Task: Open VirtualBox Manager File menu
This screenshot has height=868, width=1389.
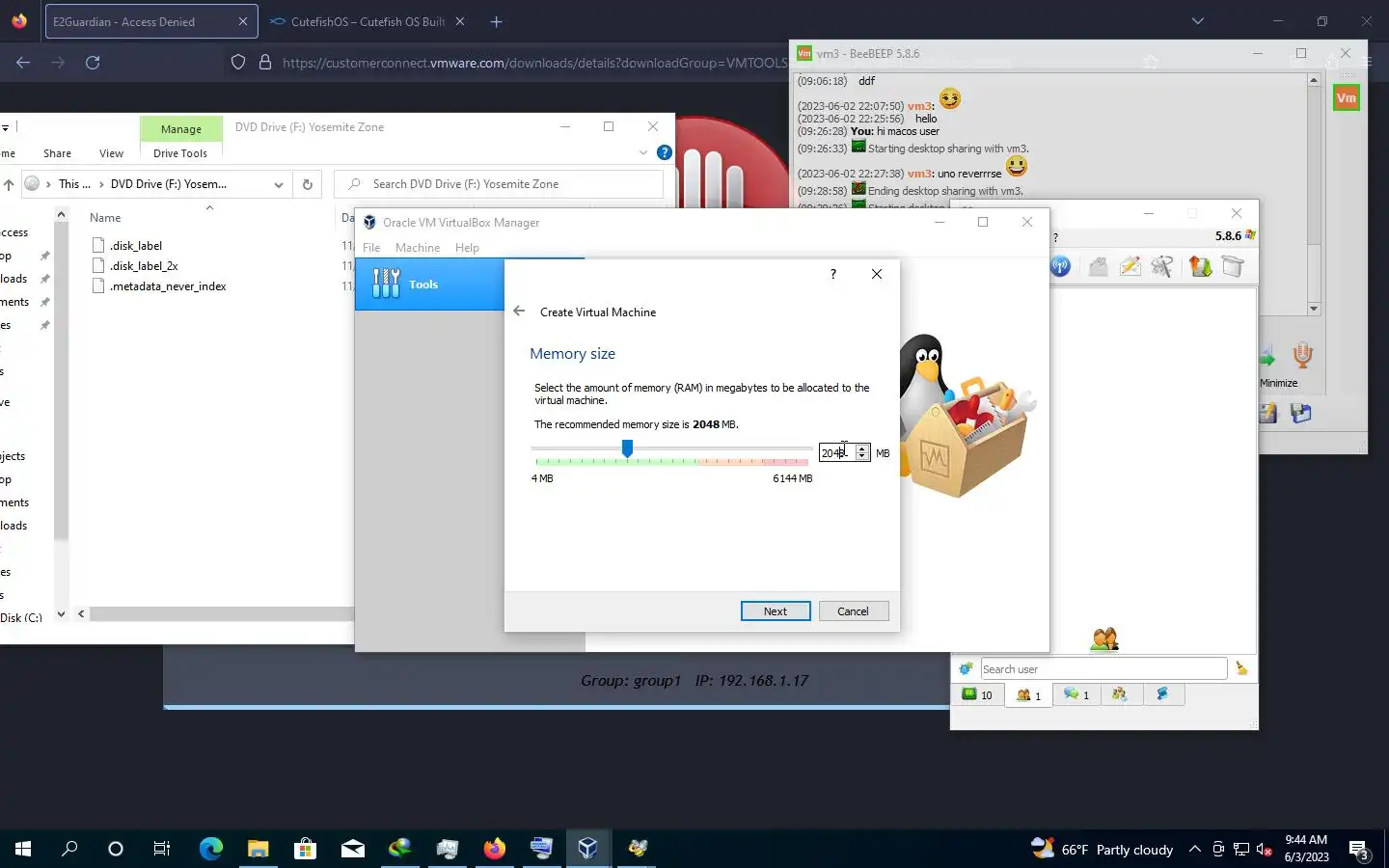Action: [x=371, y=248]
